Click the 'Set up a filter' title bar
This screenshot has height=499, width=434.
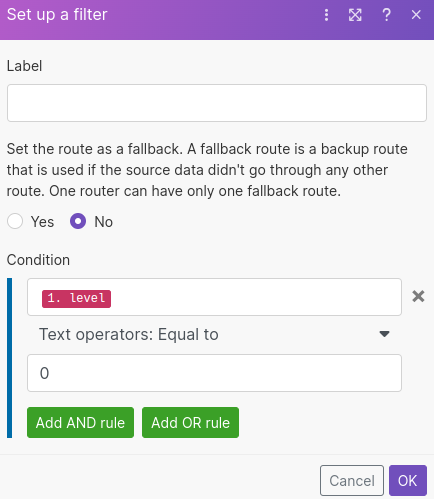57,15
